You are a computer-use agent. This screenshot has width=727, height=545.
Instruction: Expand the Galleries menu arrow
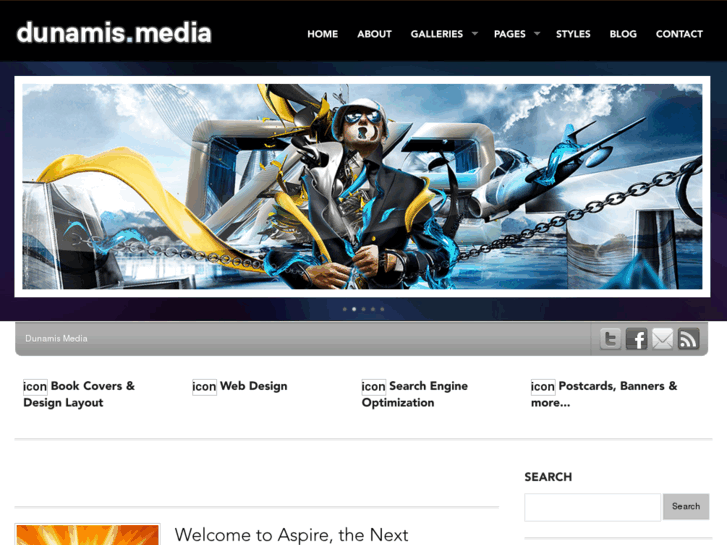click(475, 33)
